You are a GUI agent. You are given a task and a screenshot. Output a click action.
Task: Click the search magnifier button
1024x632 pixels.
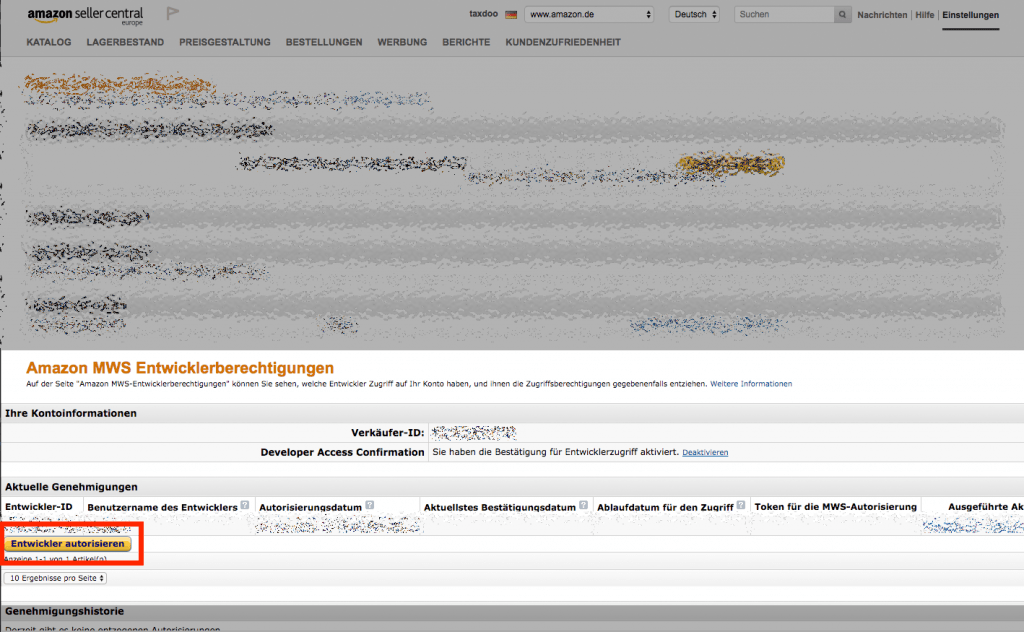[x=842, y=14]
